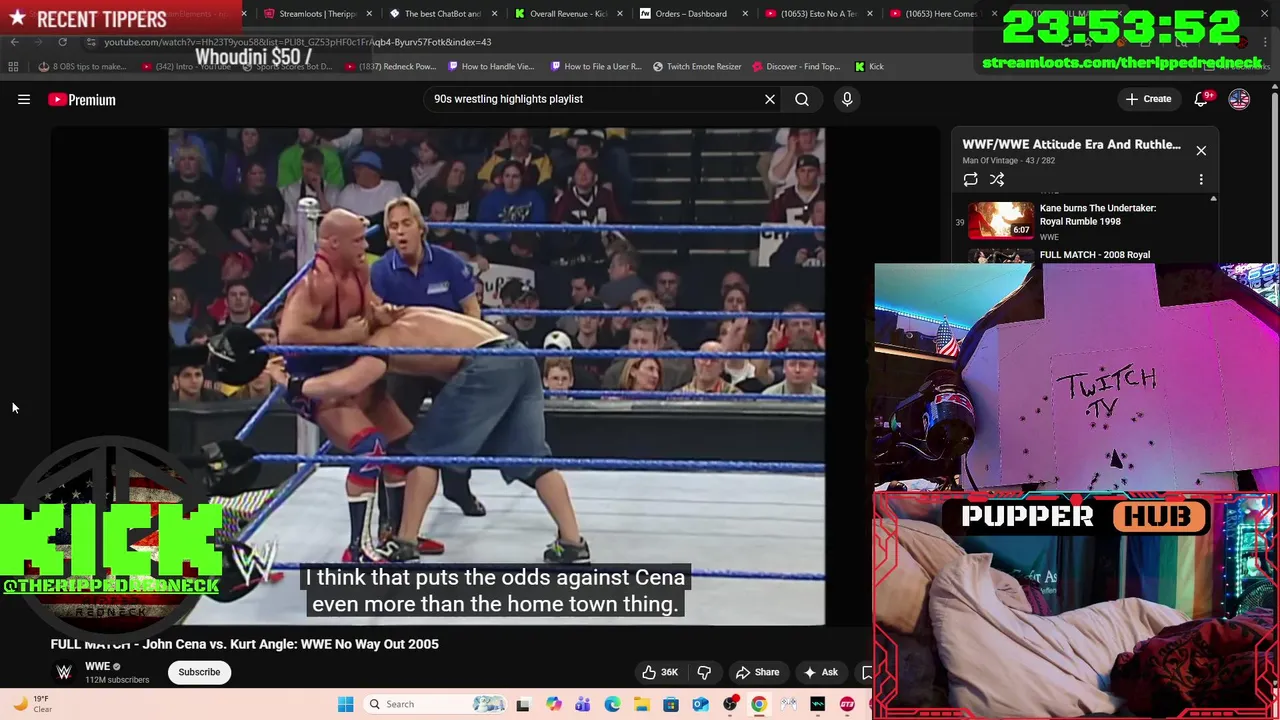The width and height of the screenshot is (1280, 720).
Task: Open the account avatar menu
Action: coord(1239,99)
